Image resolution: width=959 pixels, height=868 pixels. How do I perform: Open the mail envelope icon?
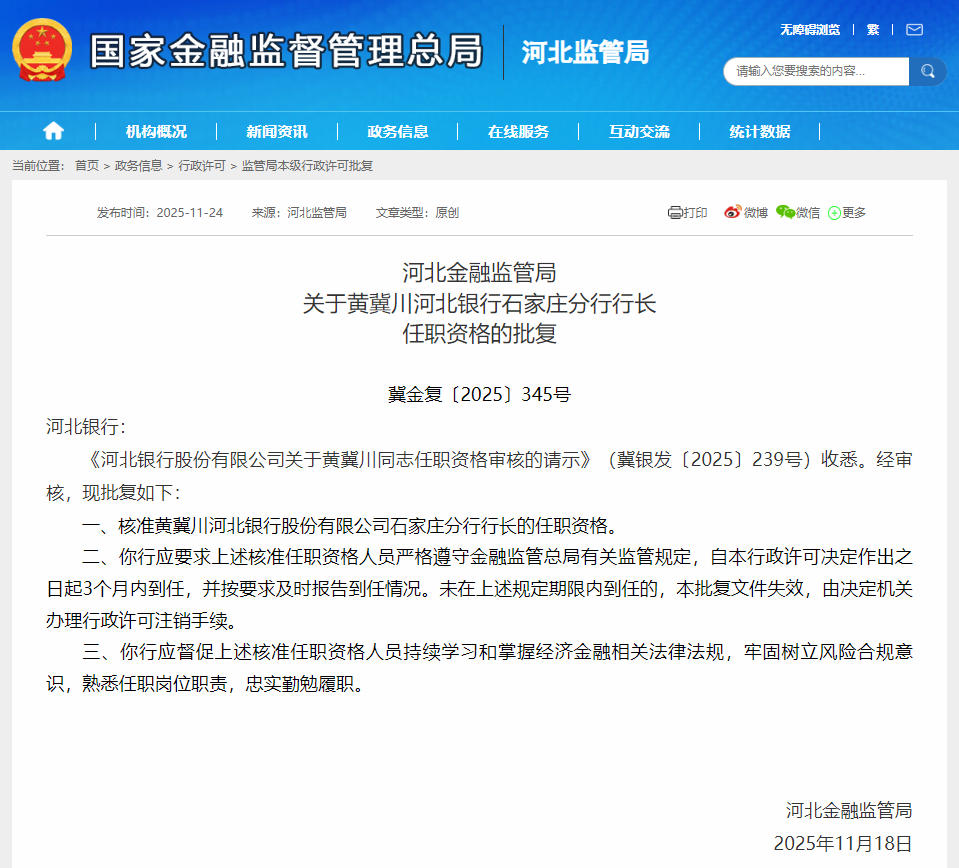click(914, 29)
